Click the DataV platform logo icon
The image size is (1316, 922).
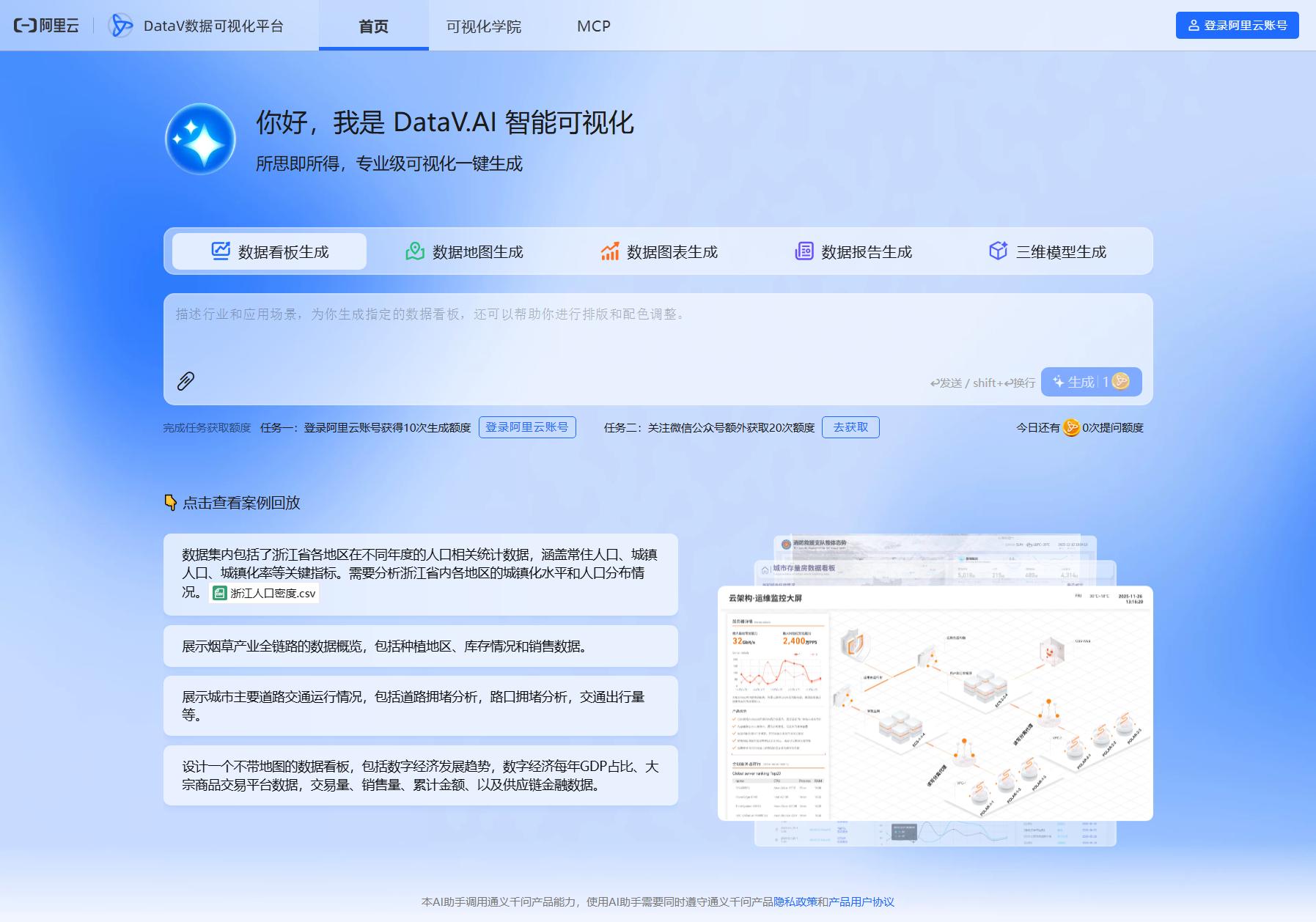click(121, 26)
